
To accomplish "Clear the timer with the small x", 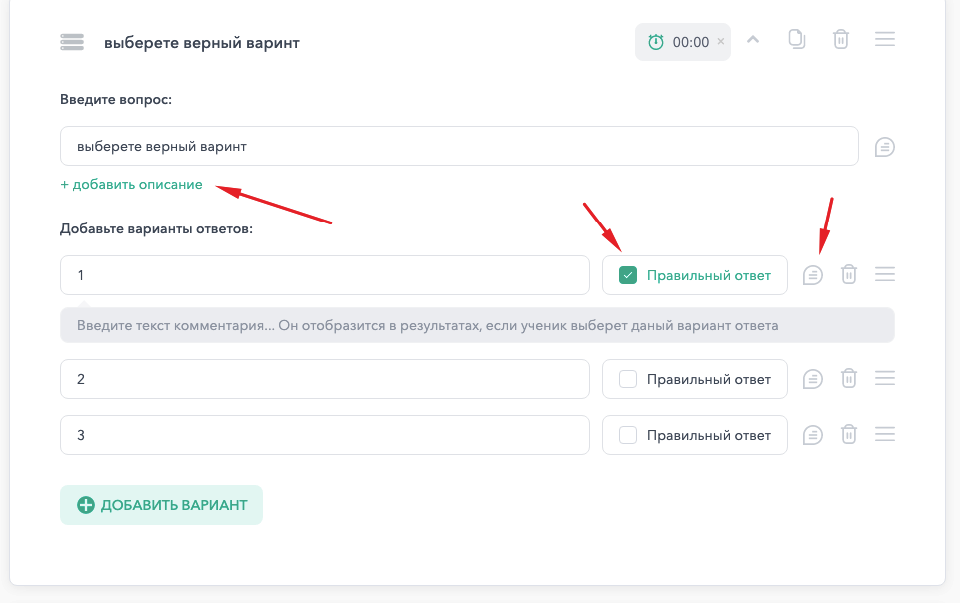I will click(x=721, y=42).
